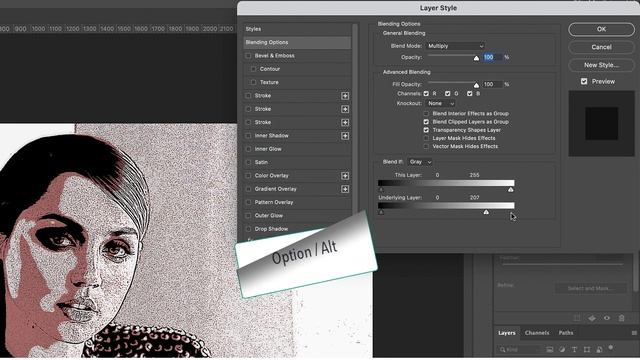Enable the Inner Glow checkbox
This screenshot has width=640, height=360.
coord(248,149)
